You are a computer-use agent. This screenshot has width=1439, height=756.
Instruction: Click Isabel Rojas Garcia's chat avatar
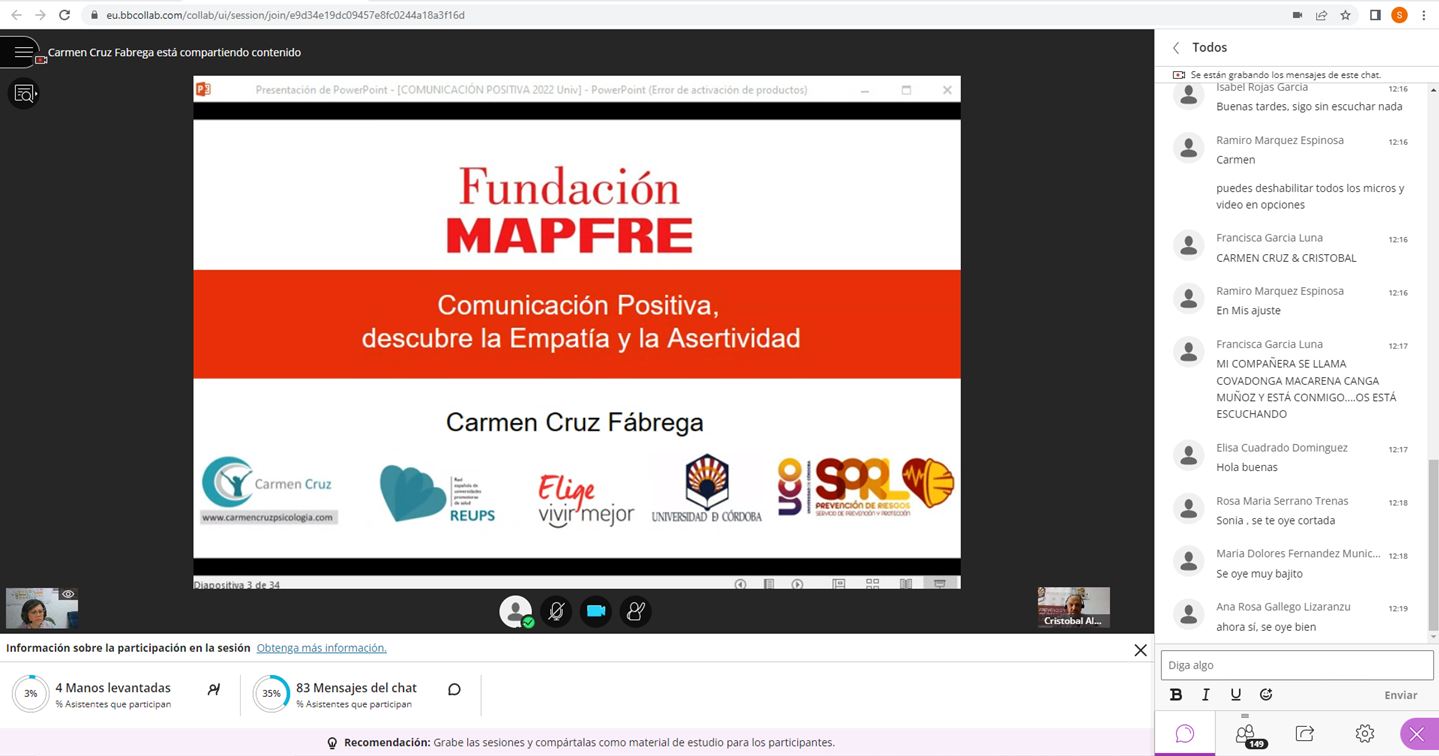tap(1188, 94)
